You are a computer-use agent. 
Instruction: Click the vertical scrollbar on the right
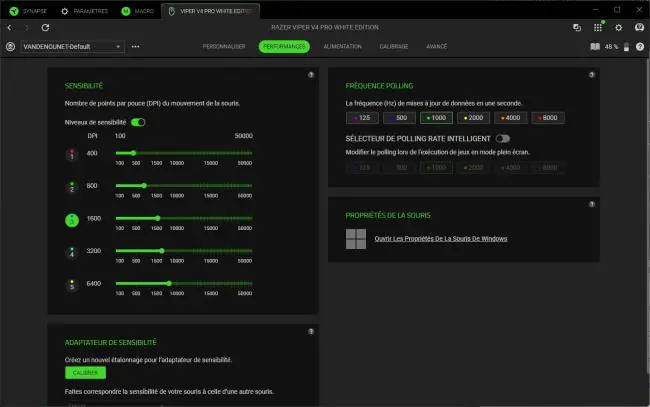pyautogui.click(x=647, y=216)
